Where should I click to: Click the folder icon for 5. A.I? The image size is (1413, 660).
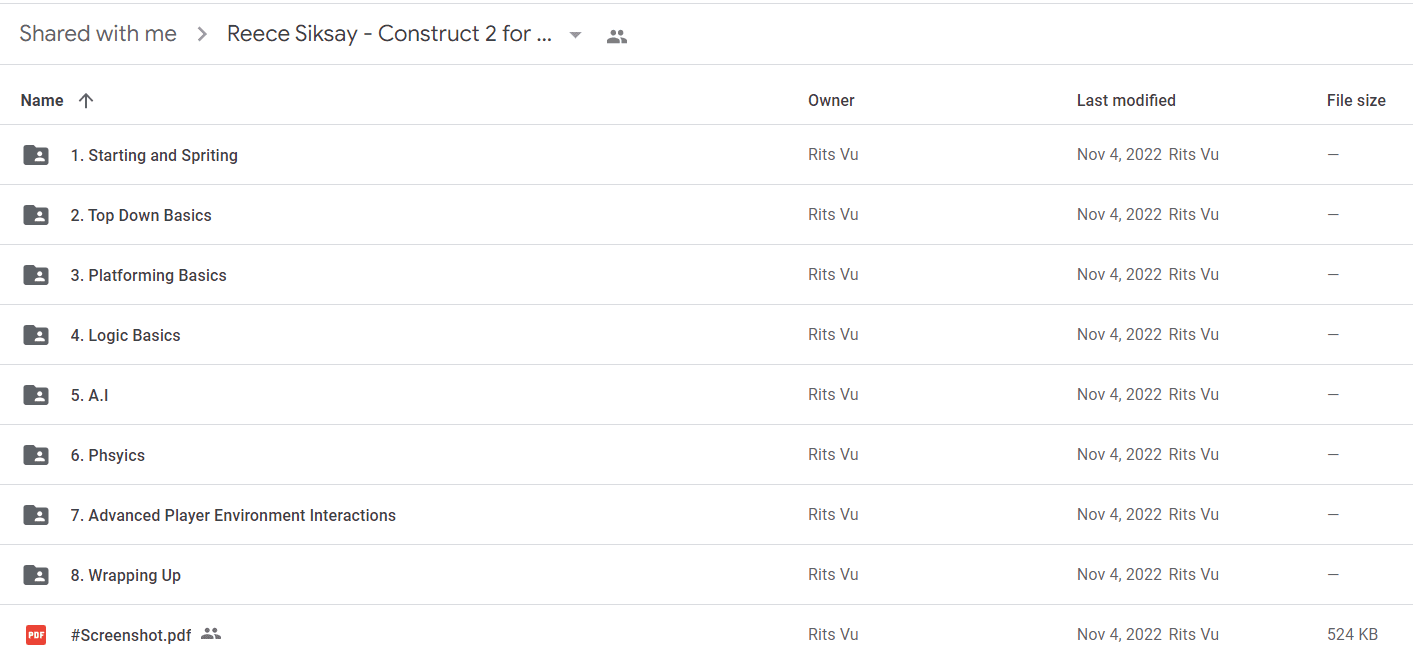(x=36, y=395)
